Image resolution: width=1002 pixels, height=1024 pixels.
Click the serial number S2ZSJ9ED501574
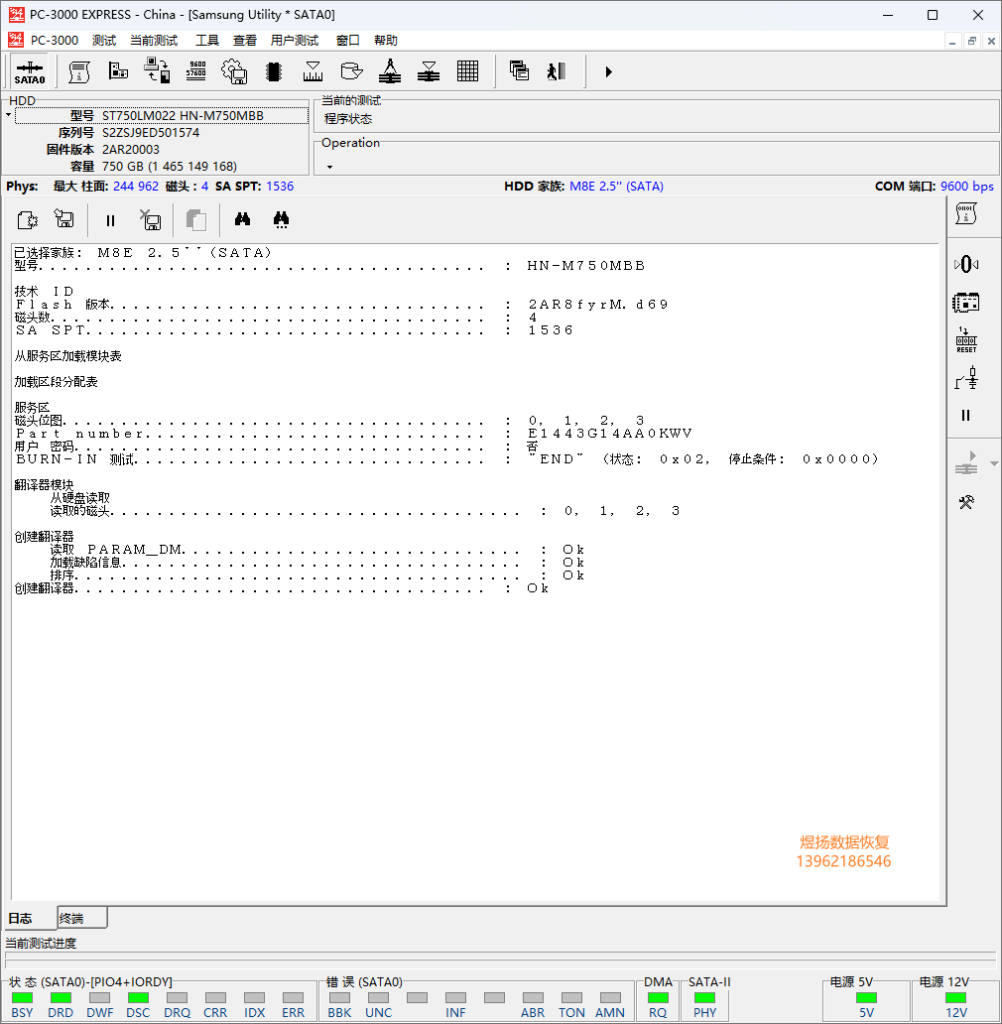click(x=151, y=133)
